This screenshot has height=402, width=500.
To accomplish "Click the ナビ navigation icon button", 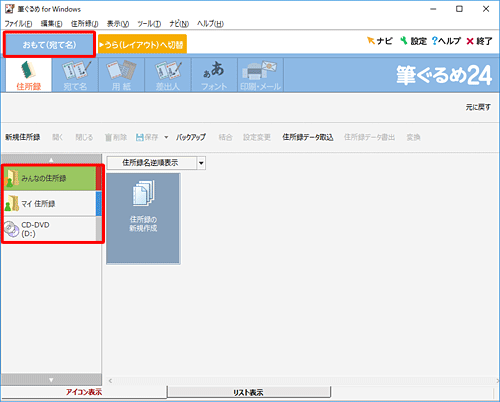I will point(379,41).
